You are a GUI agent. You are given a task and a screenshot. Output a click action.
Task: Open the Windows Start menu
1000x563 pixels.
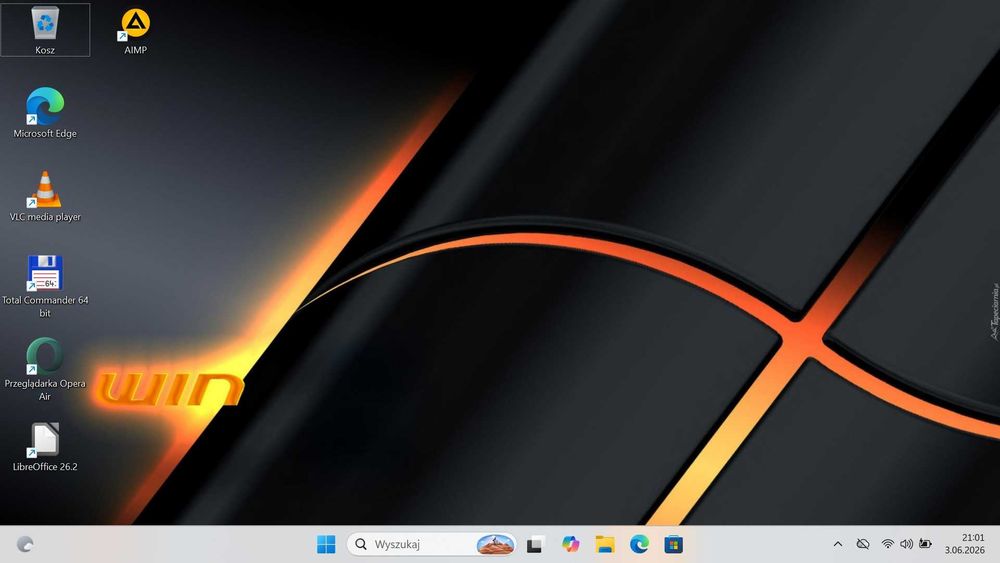click(x=326, y=544)
